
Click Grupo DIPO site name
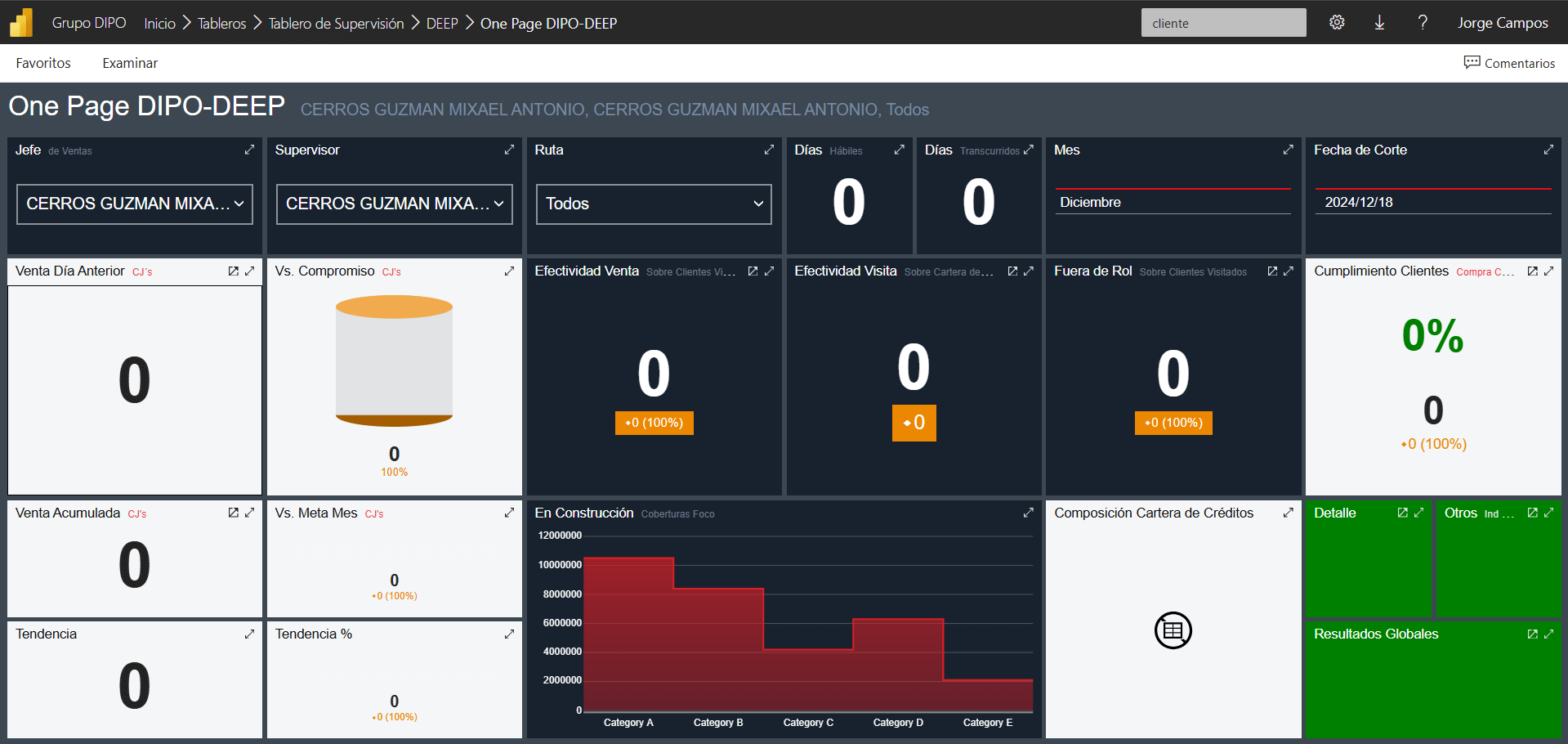tap(89, 23)
